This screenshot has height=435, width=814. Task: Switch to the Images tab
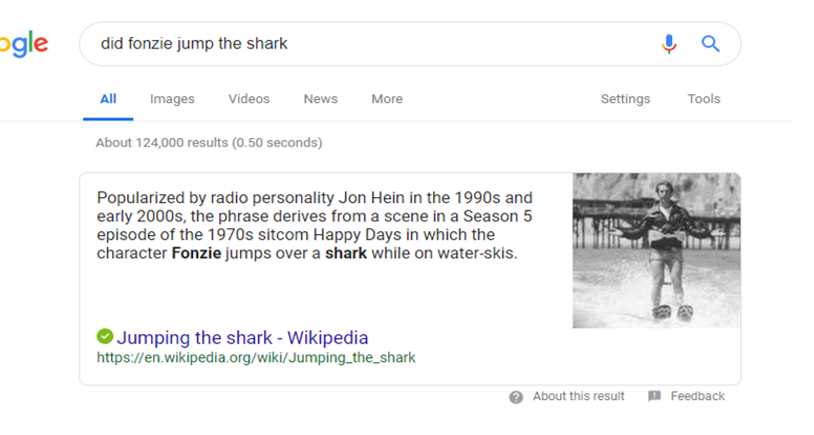click(172, 99)
